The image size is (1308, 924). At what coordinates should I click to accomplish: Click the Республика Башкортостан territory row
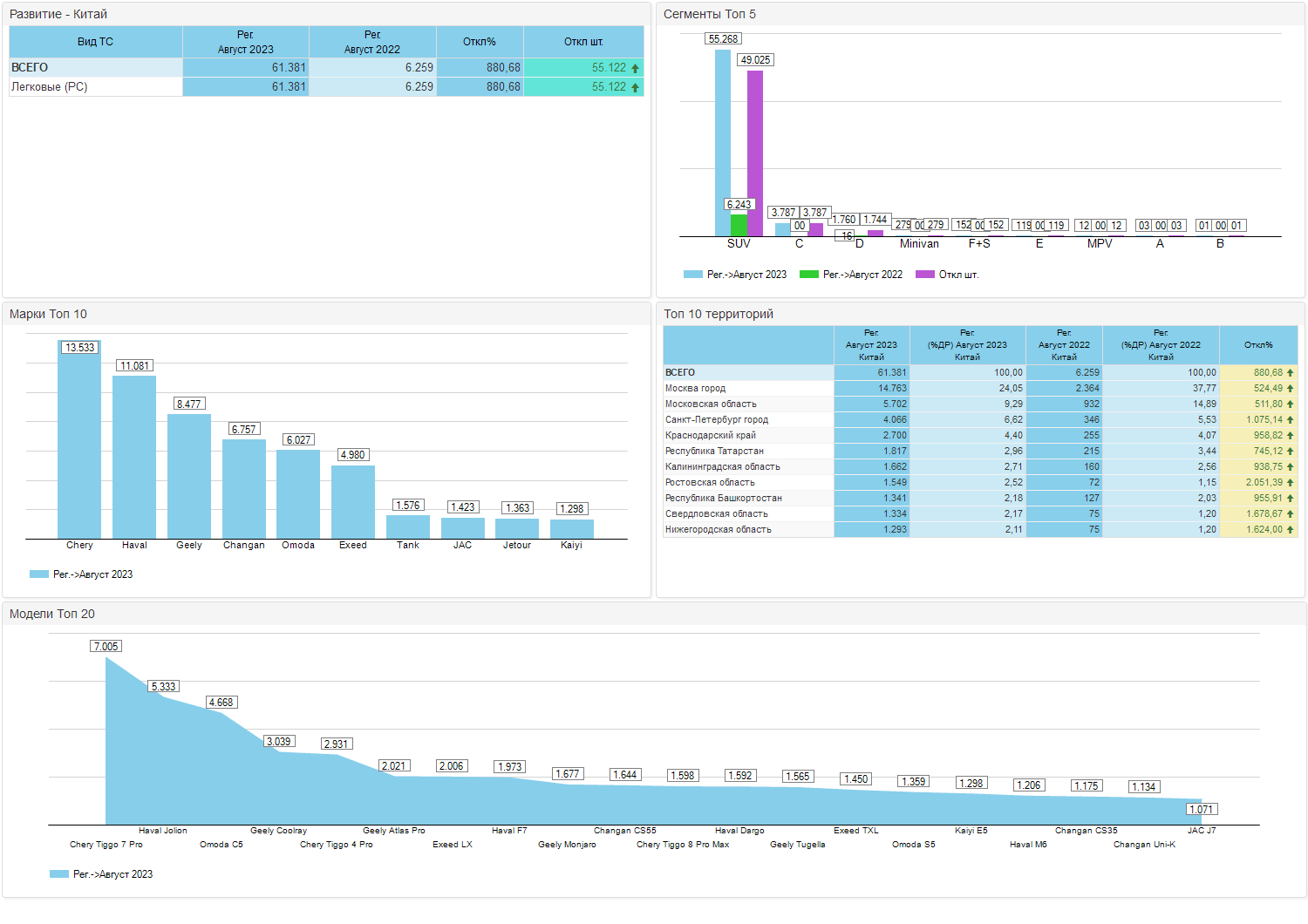coord(980,499)
